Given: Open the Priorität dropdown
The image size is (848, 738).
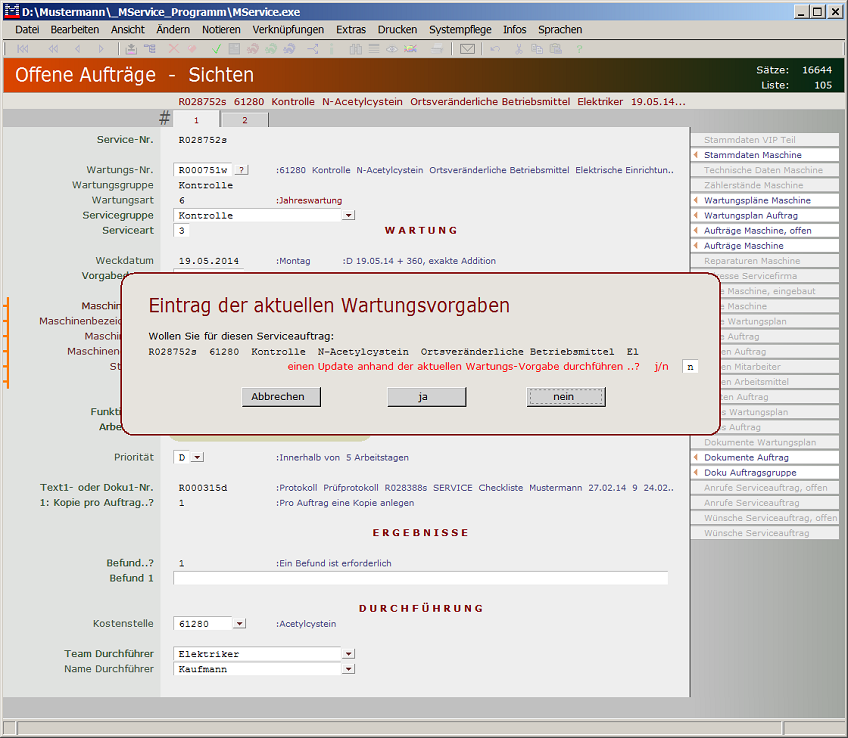Looking at the screenshot, I should [x=197, y=457].
